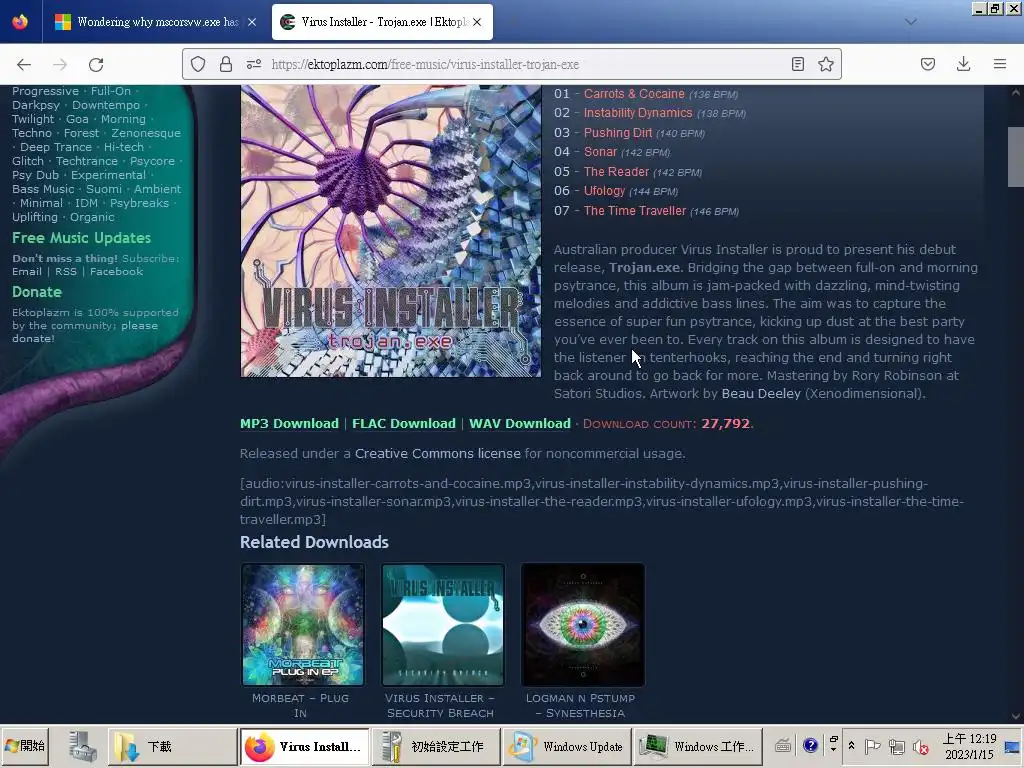Open track The Time Traveller
Screen dimensions: 1024x768
(x=635, y=211)
